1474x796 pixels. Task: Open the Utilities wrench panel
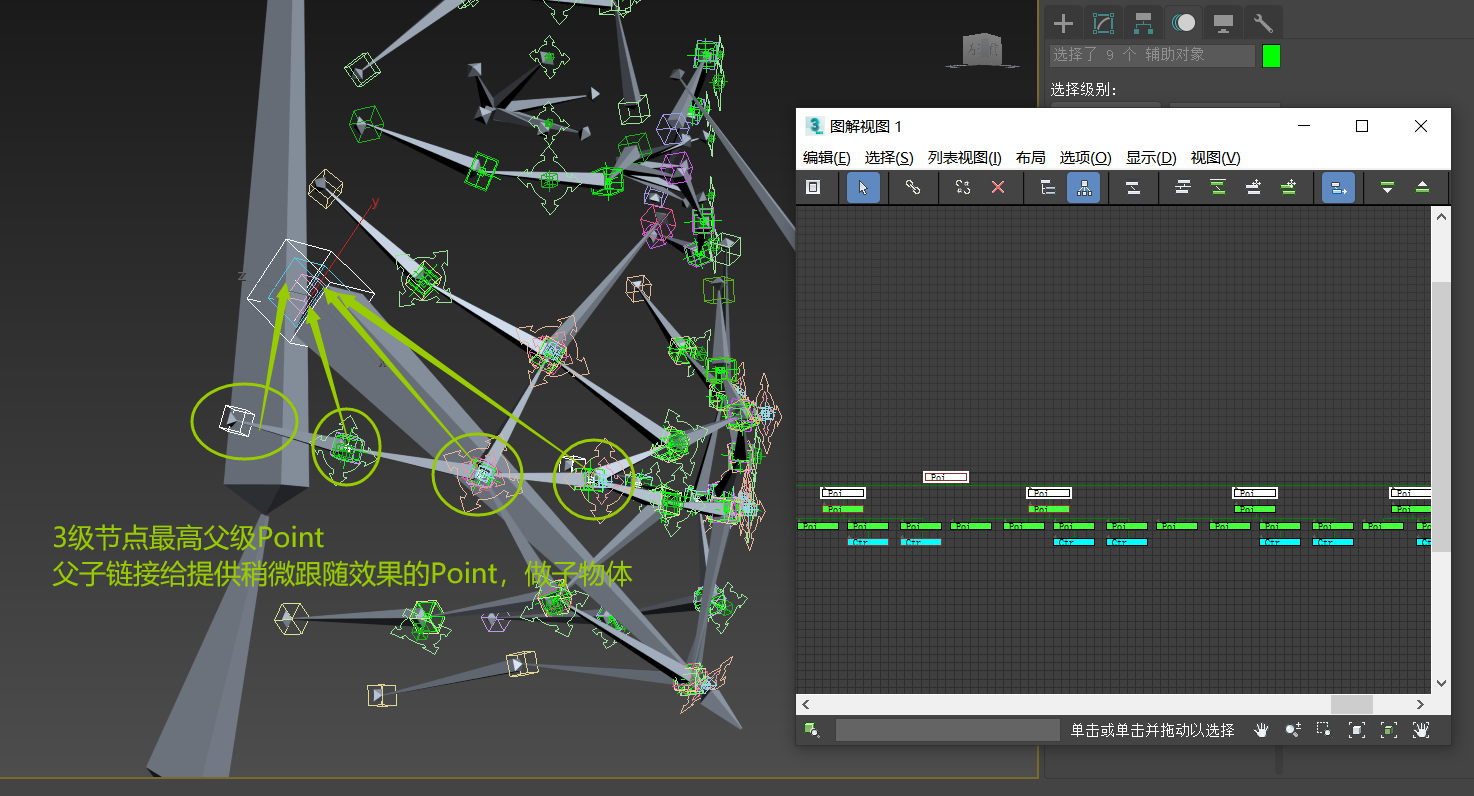pyautogui.click(x=1263, y=23)
